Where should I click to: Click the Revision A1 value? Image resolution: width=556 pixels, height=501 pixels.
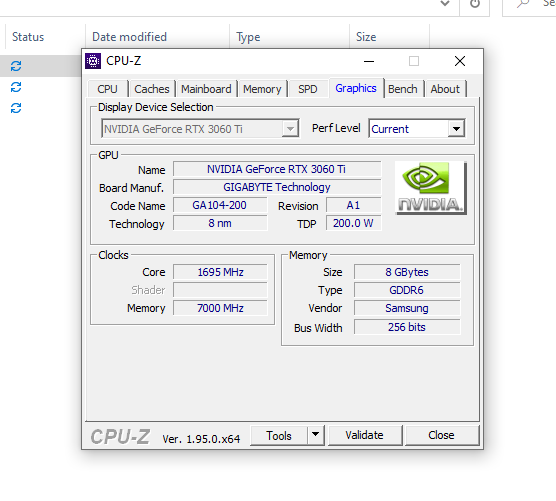click(x=354, y=205)
